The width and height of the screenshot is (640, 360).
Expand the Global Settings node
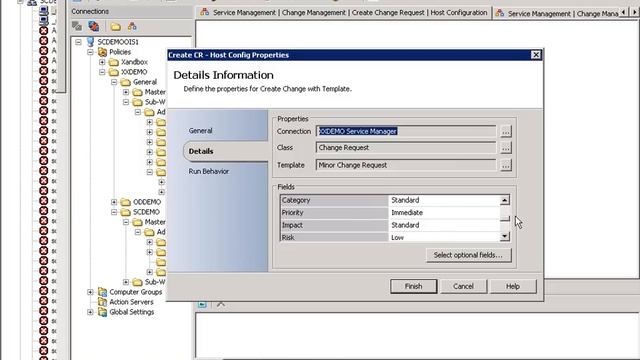click(x=90, y=312)
